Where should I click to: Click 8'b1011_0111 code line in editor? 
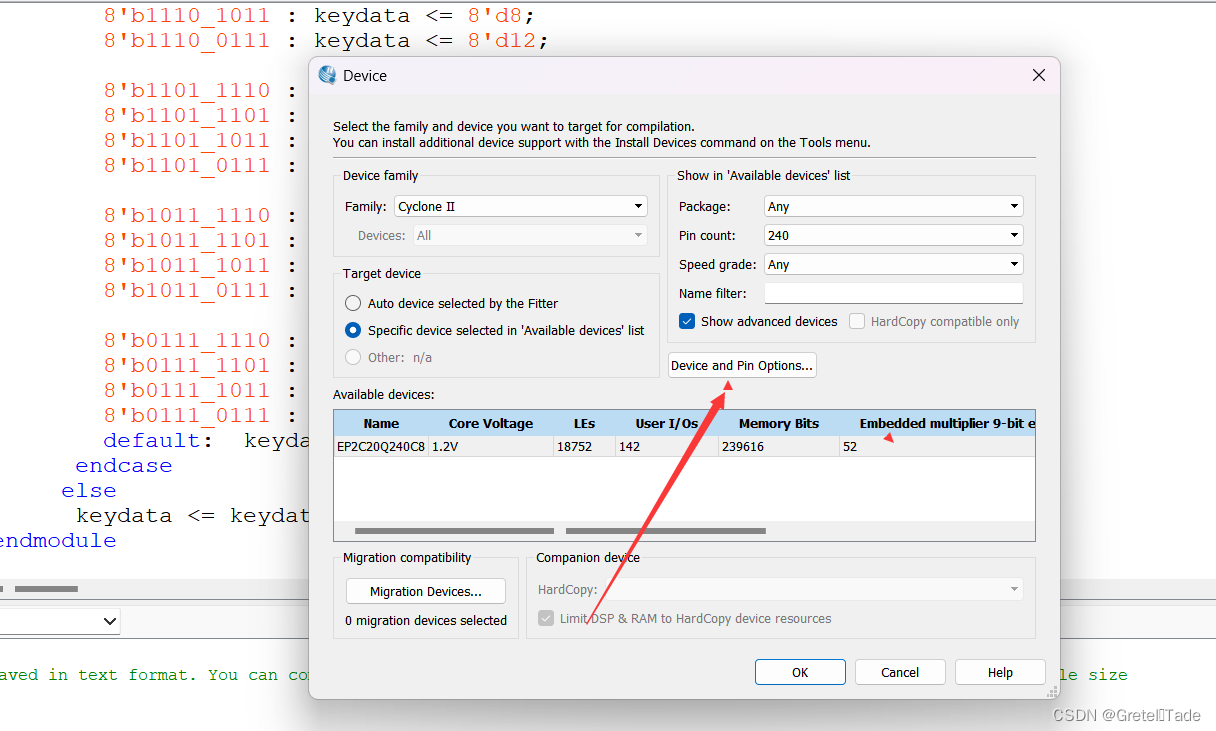[x=200, y=291]
